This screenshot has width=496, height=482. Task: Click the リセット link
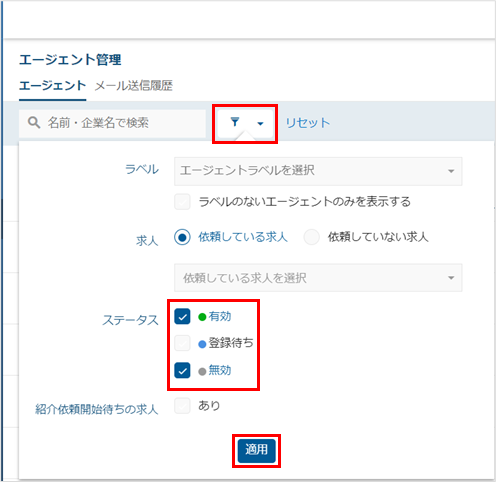308,123
